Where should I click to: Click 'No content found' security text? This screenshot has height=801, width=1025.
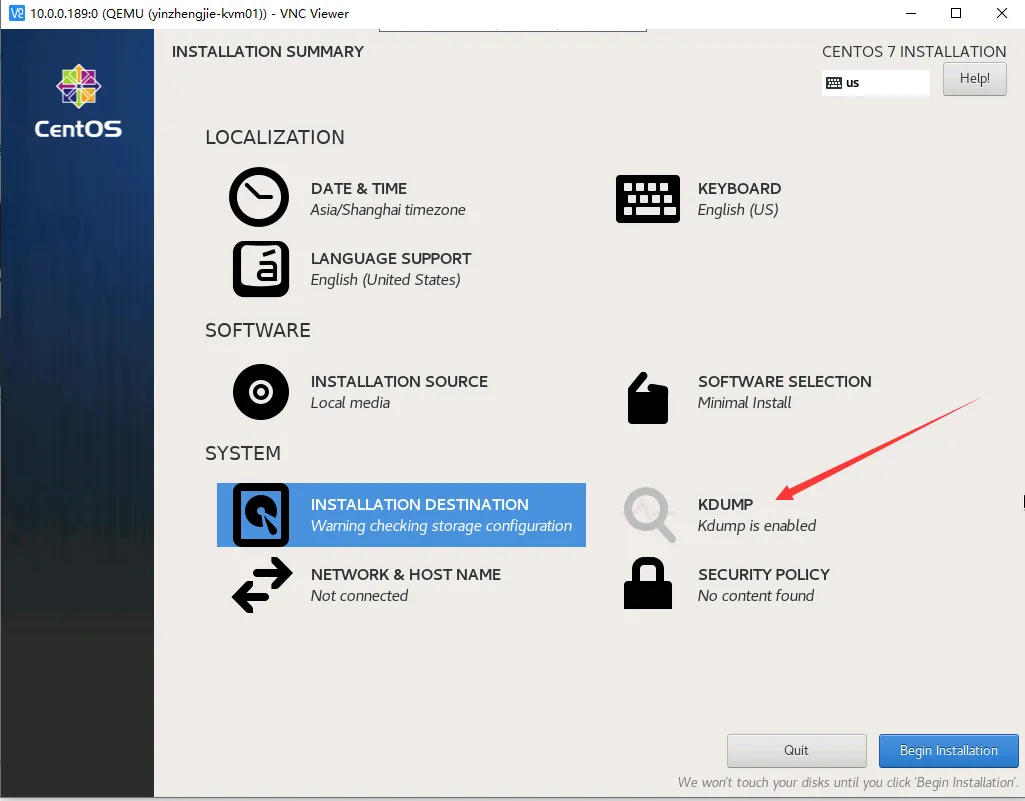coord(756,596)
